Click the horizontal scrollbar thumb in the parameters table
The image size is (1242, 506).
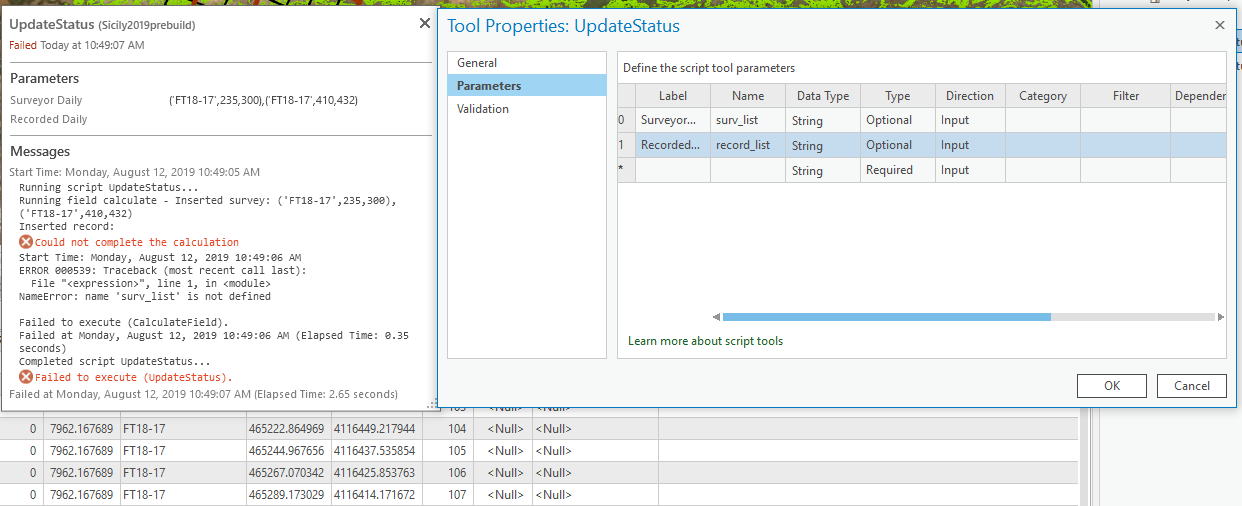[x=886, y=317]
